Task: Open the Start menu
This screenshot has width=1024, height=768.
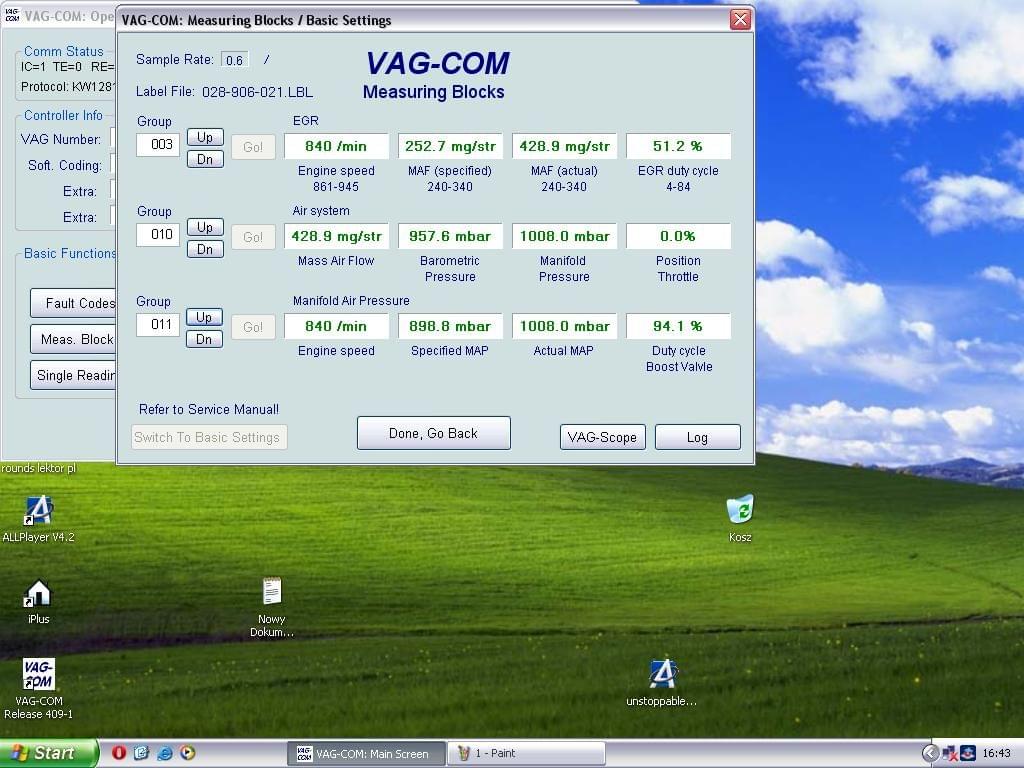Action: click(49, 753)
